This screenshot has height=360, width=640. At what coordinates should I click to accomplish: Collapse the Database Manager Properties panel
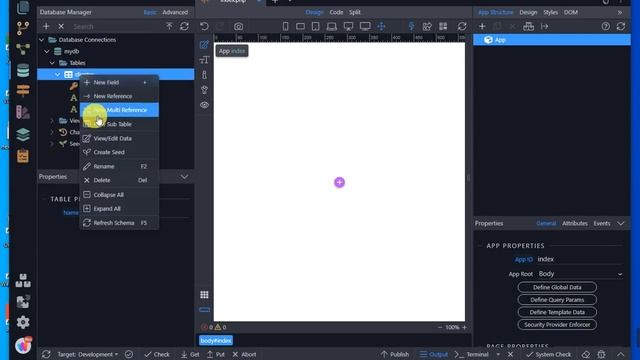[184, 177]
